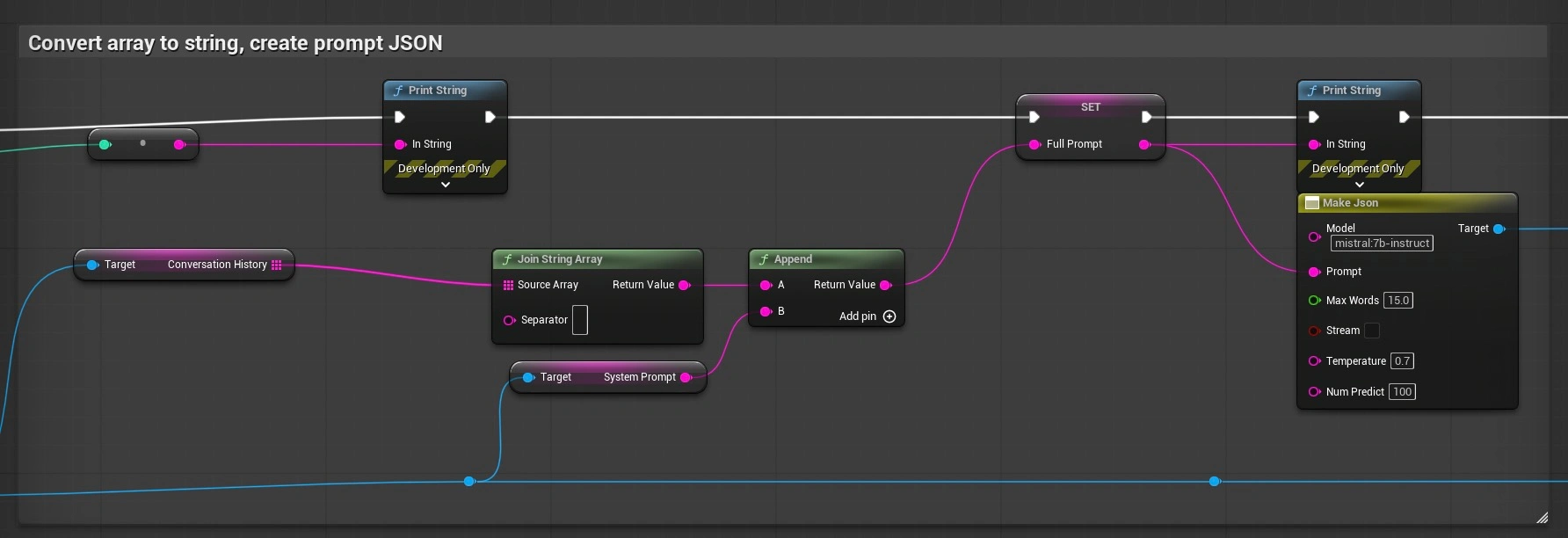
Task: Click into the Separator text field
Action: (580, 320)
